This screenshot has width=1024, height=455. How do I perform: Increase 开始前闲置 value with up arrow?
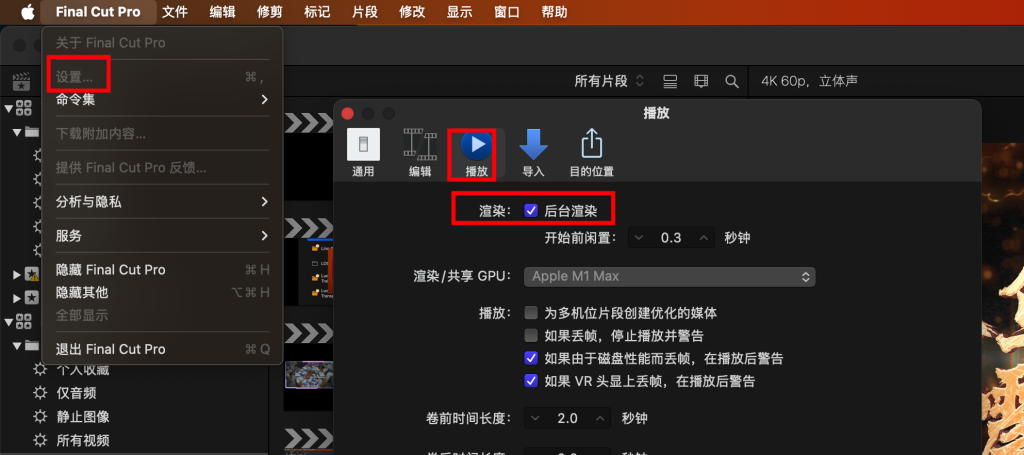pos(703,238)
